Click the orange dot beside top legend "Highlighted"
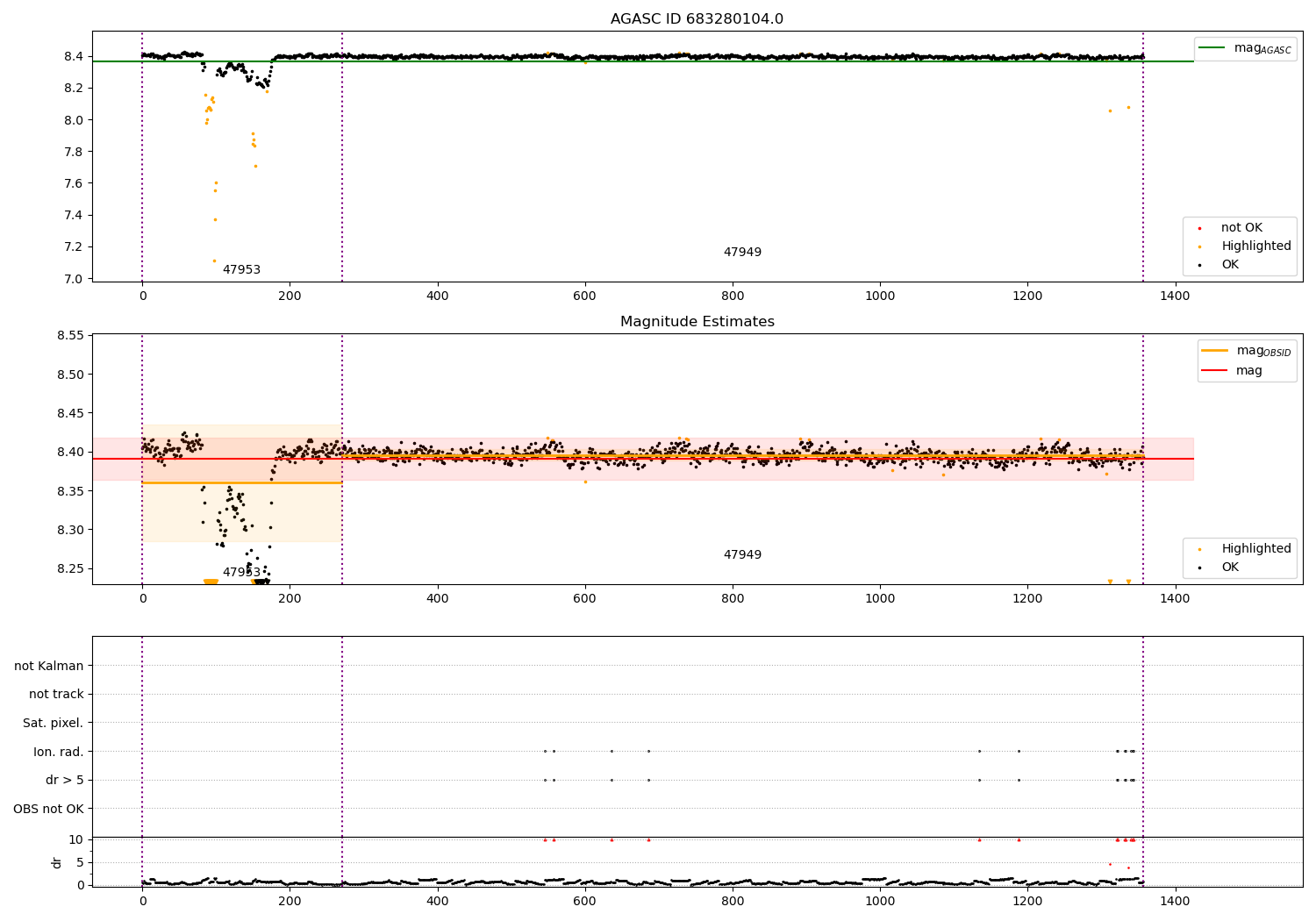 [1199, 246]
